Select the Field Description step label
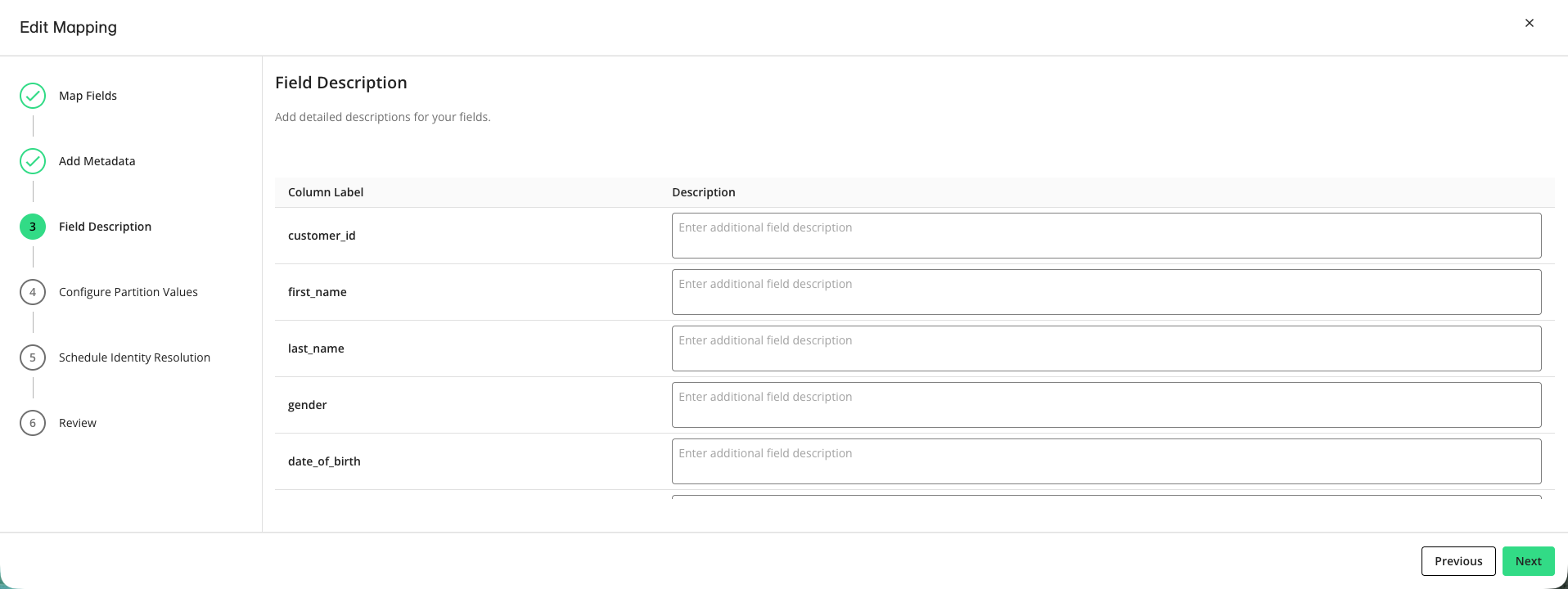1568x589 pixels. [105, 227]
